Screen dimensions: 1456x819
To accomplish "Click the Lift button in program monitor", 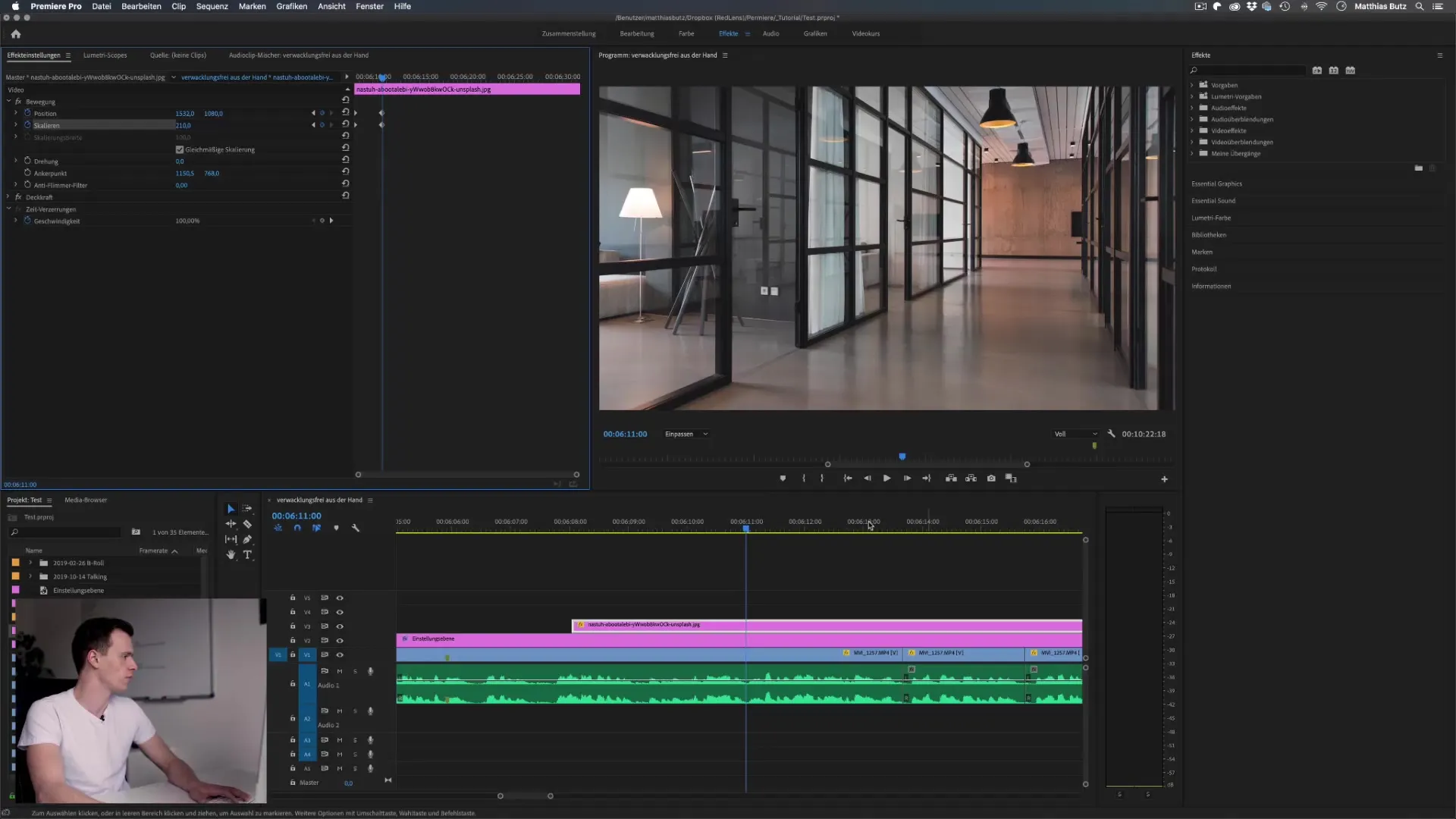I will 951,479.
